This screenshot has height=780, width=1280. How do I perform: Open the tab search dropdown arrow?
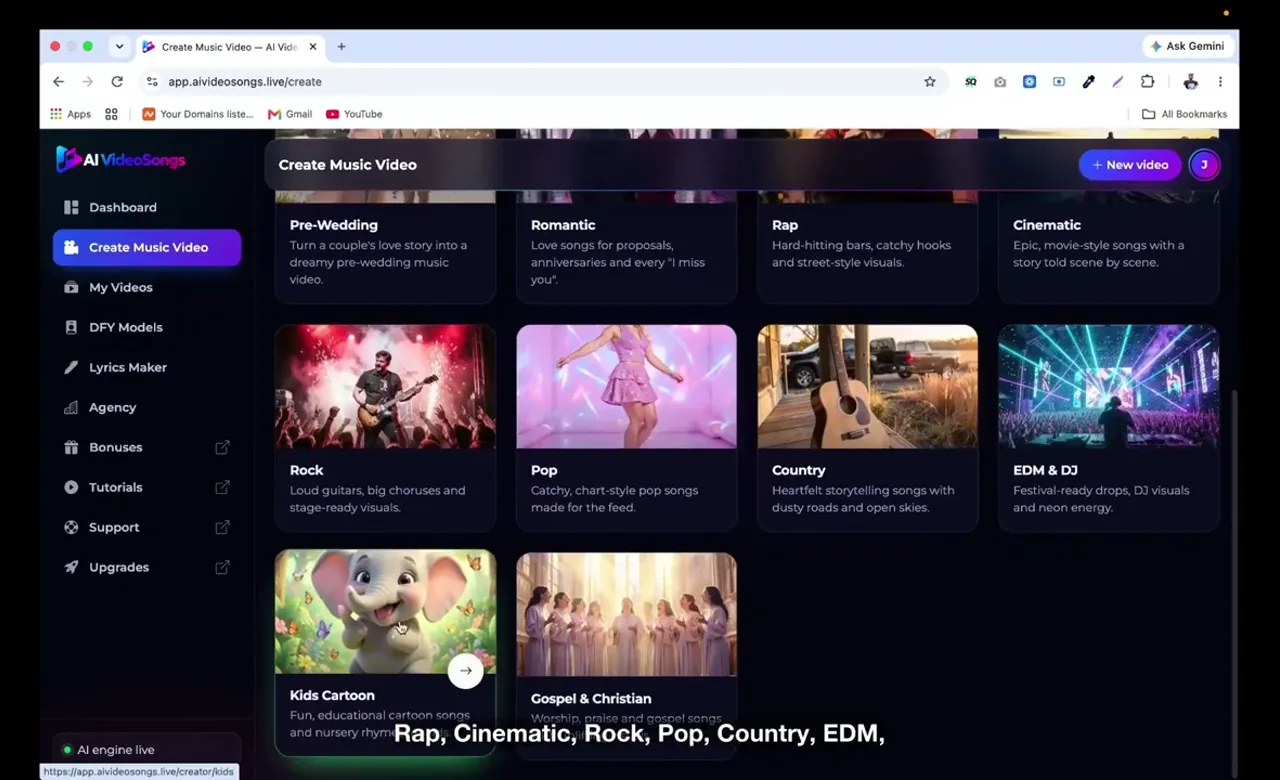[119, 46]
